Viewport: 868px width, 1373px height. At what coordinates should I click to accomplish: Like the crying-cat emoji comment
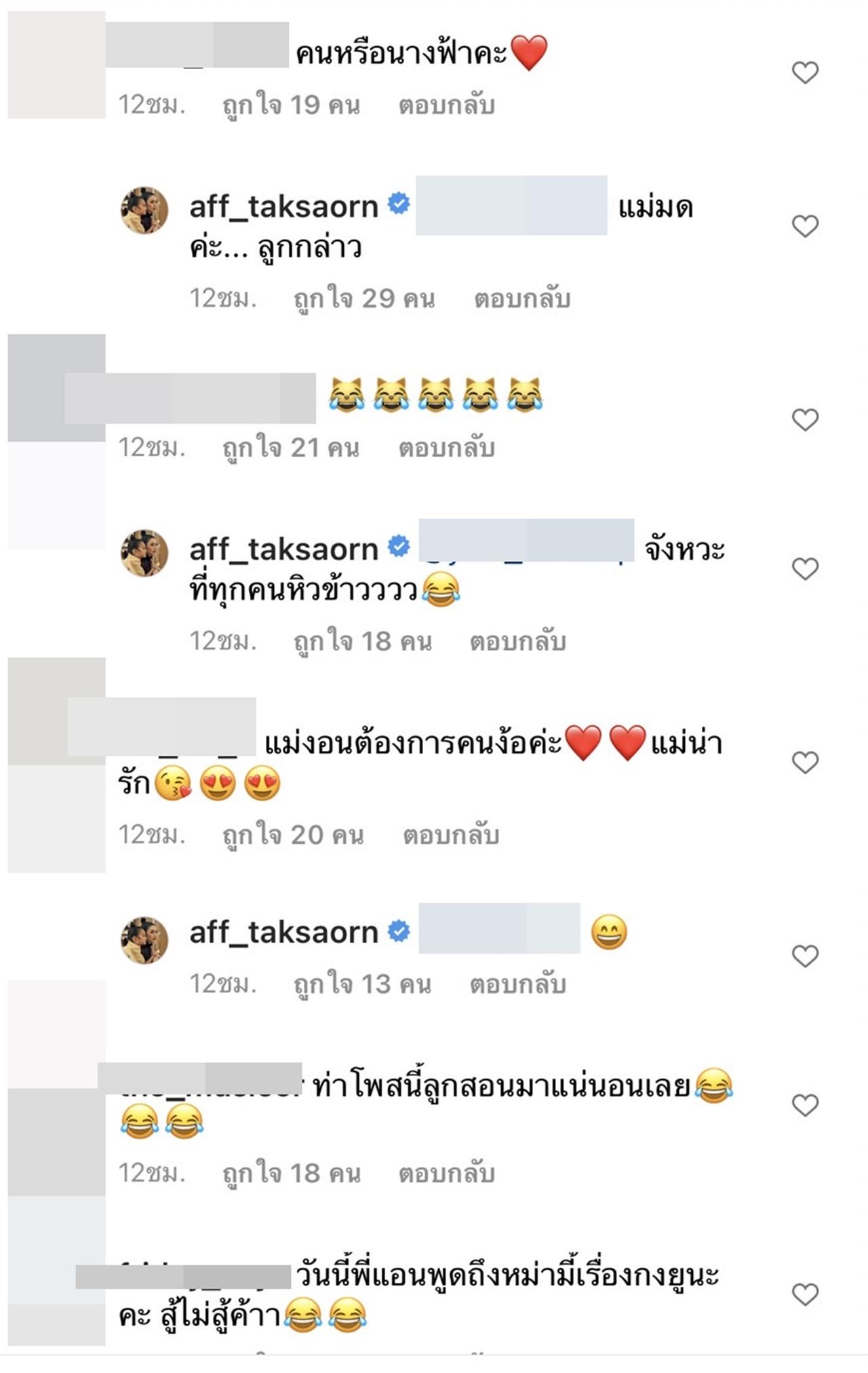click(805, 420)
